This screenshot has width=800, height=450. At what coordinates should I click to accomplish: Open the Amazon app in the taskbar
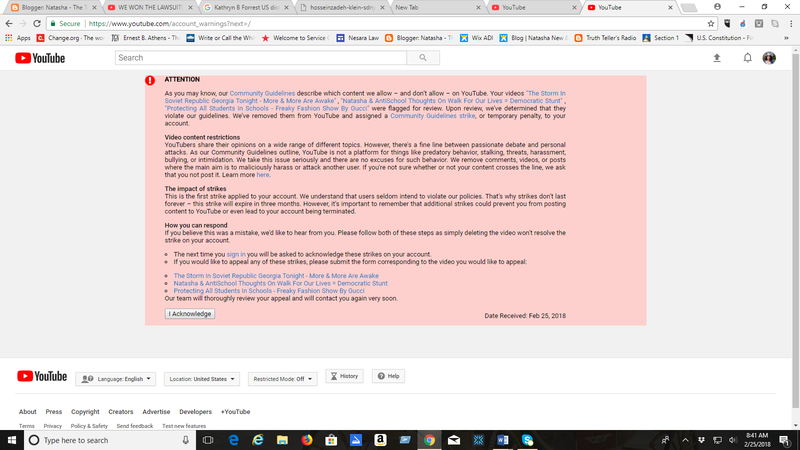tap(381, 440)
